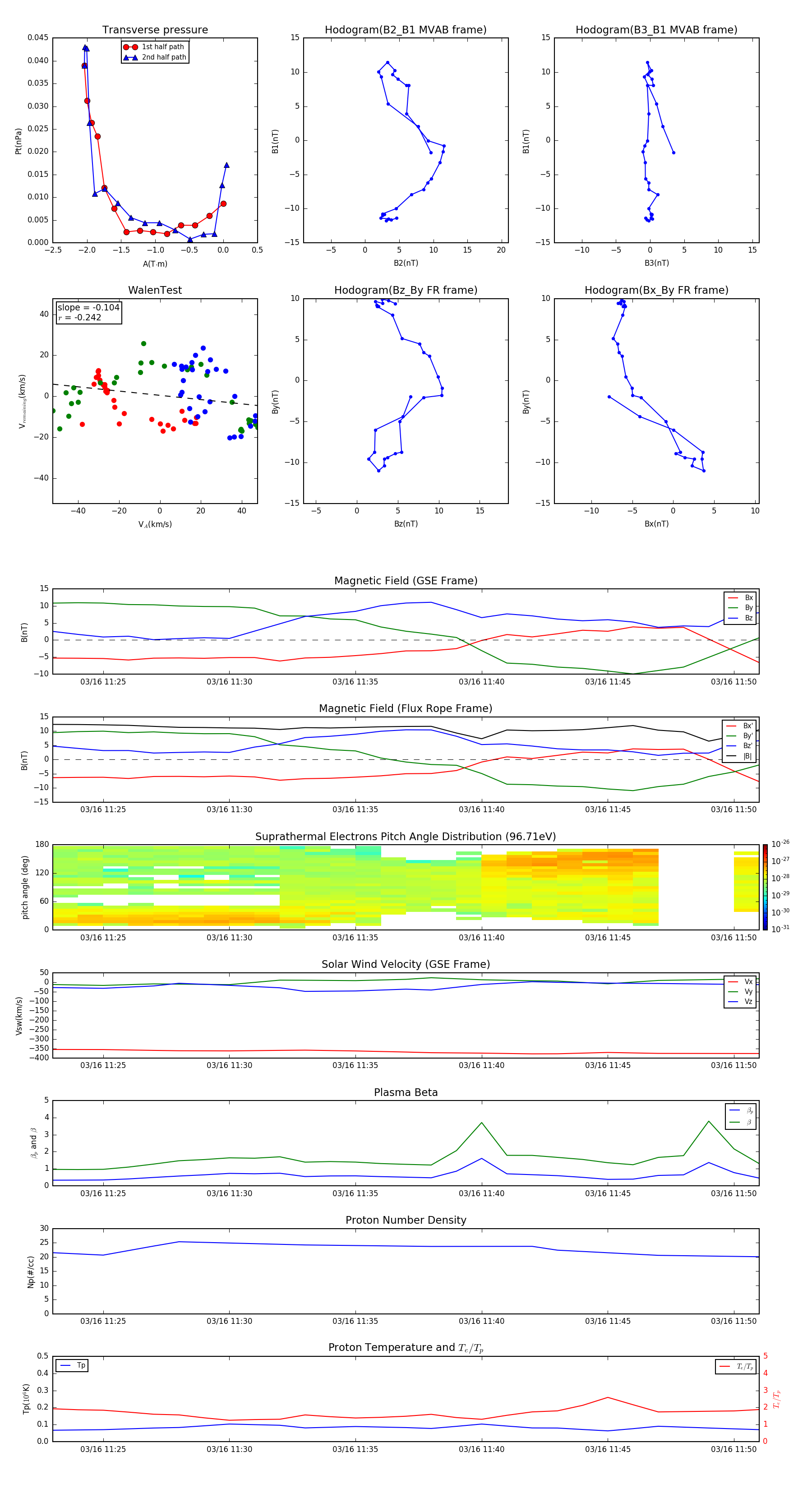
Task: Select the 'Vx' legend entry
Action: coord(740,981)
